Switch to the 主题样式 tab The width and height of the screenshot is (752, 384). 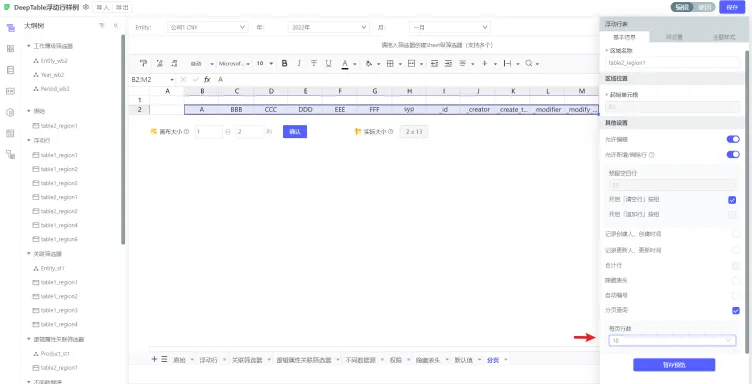[x=723, y=36]
